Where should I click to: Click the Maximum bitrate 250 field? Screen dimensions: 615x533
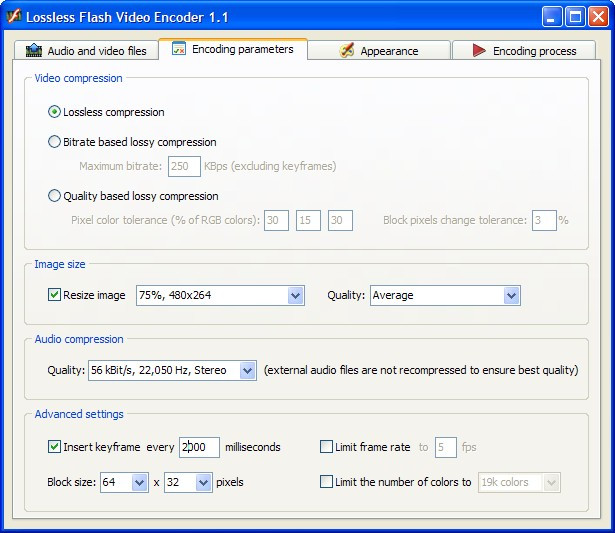[x=184, y=166]
